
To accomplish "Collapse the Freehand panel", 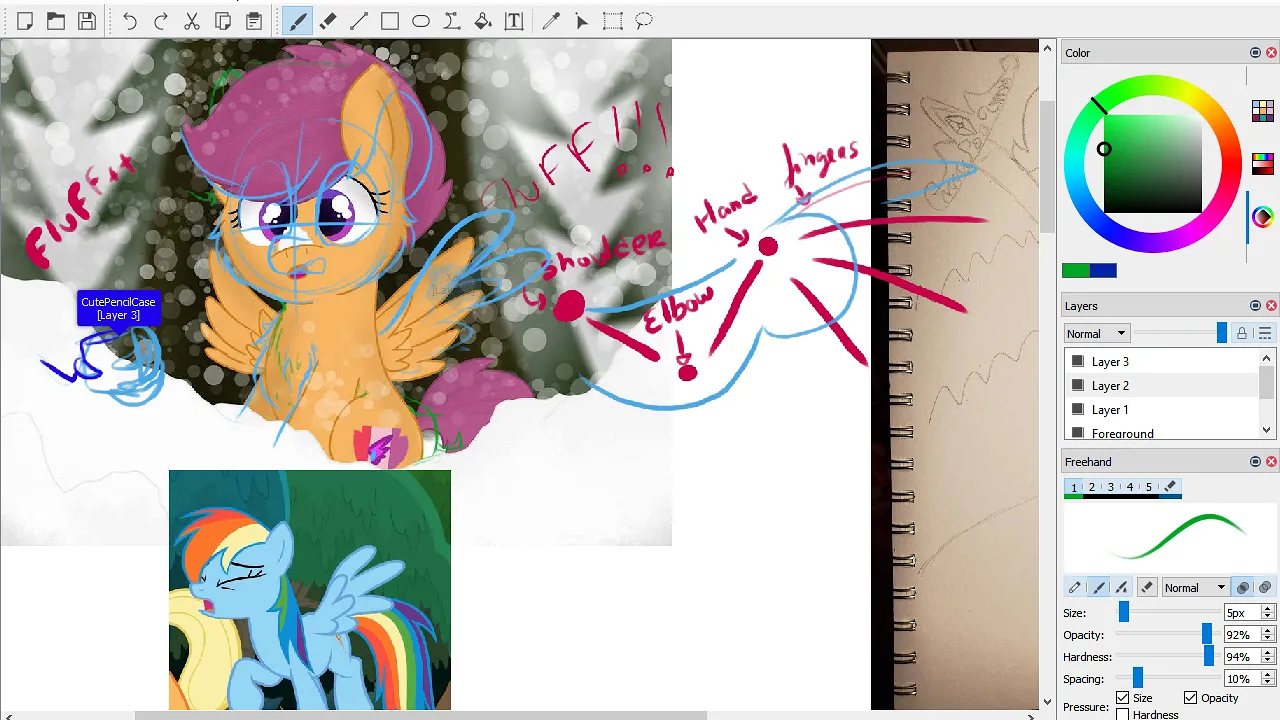I will 1255,462.
